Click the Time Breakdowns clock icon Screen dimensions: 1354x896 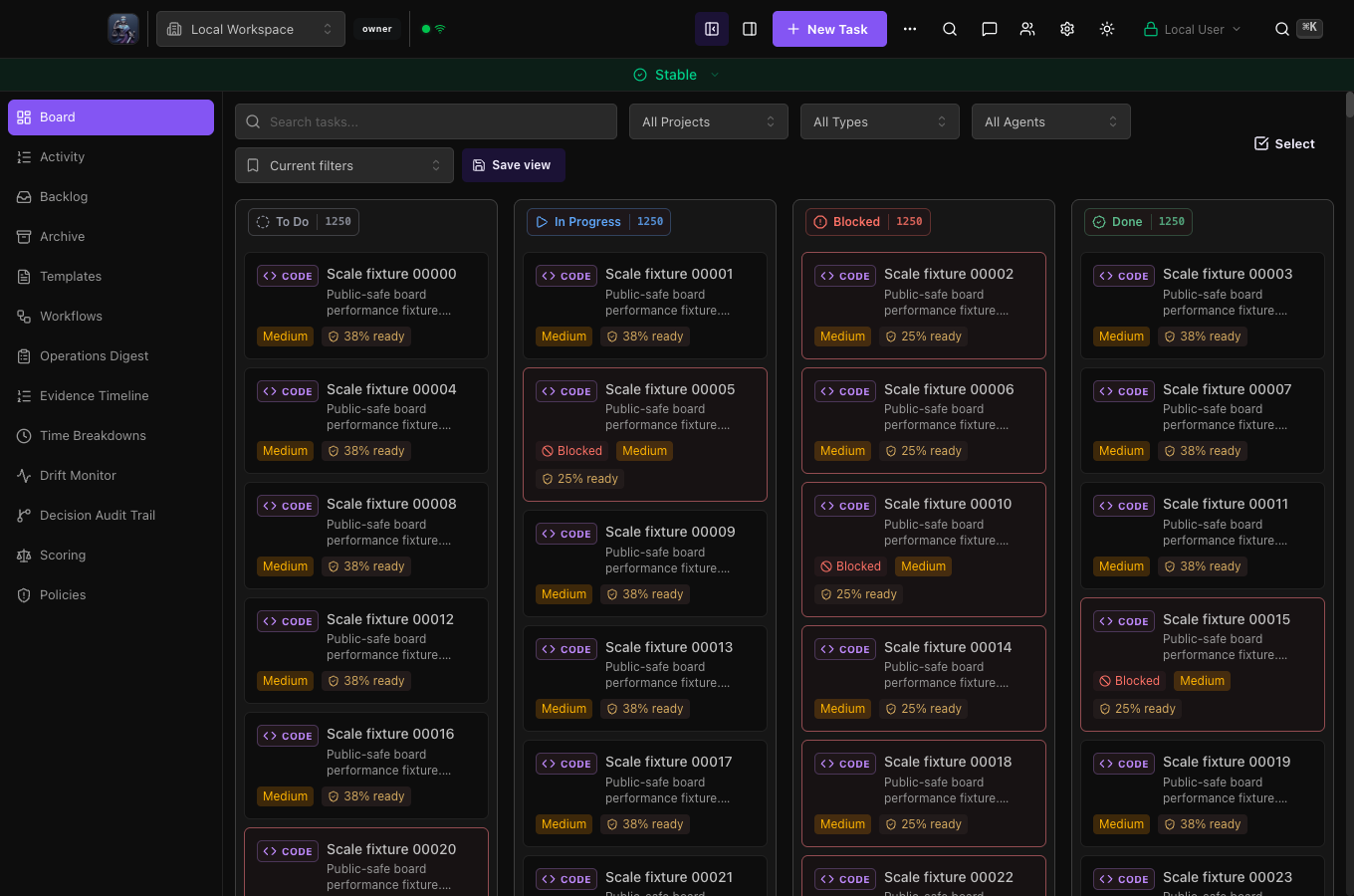click(24, 436)
